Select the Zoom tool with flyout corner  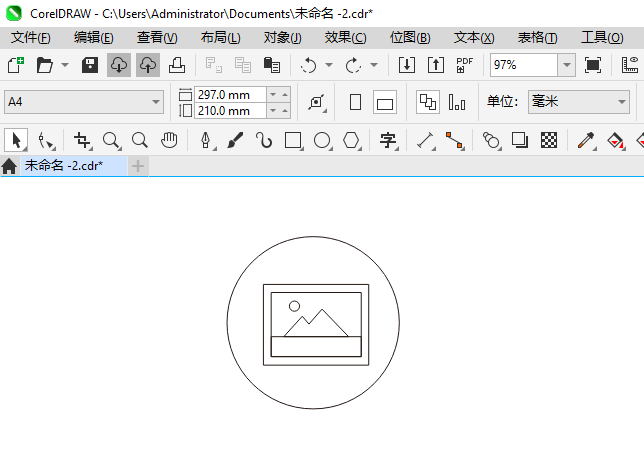point(111,140)
